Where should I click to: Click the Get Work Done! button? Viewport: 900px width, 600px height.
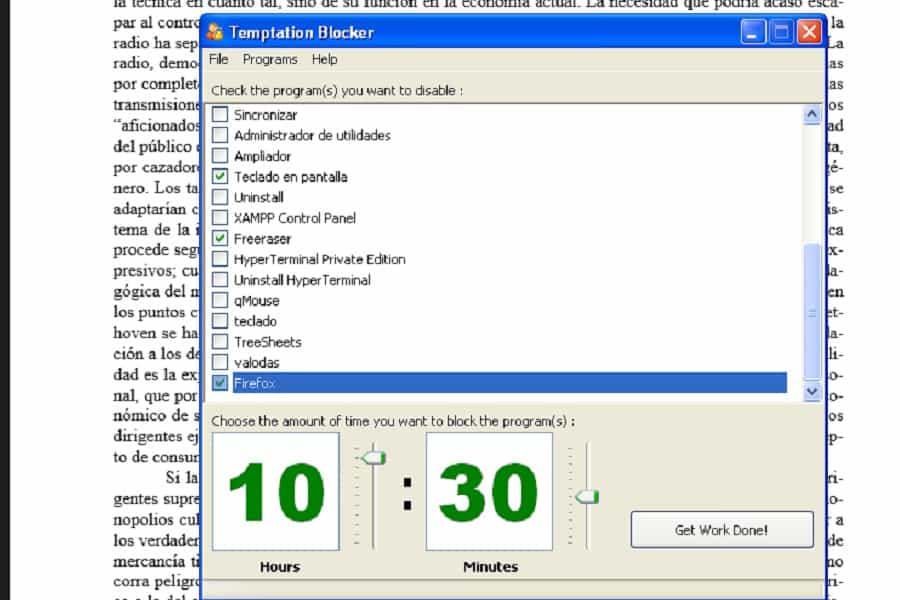click(722, 529)
